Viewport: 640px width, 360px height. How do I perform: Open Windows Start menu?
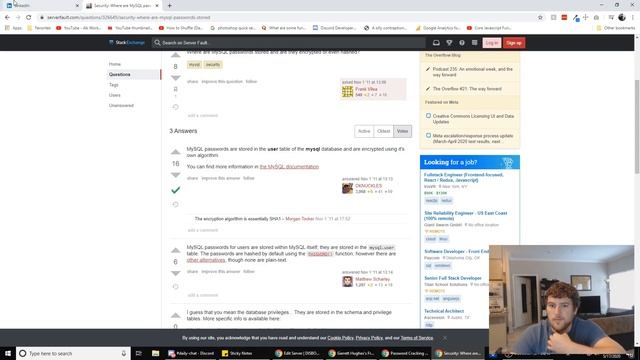click(x=8, y=353)
